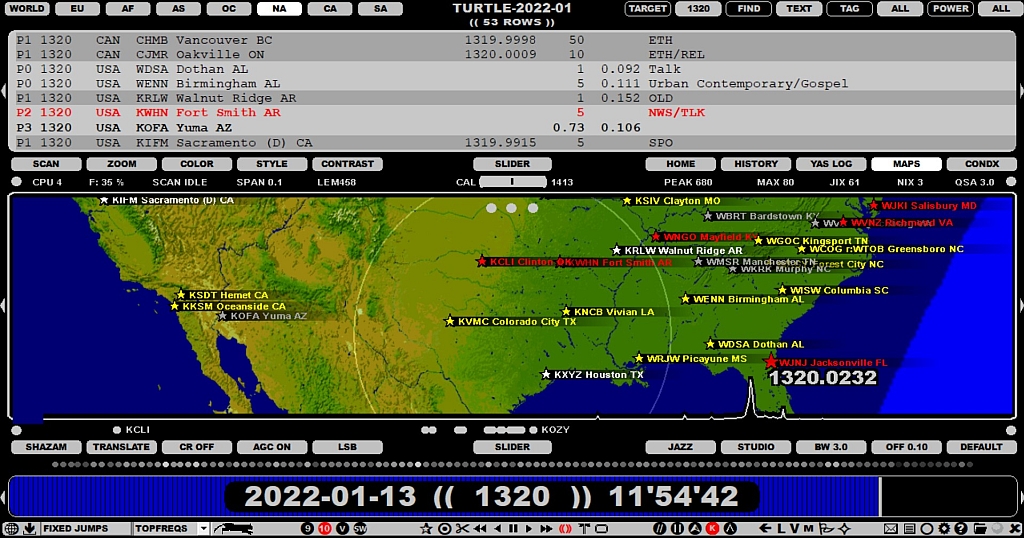
Task: Open the settings gear icon
Action: [x=943, y=528]
